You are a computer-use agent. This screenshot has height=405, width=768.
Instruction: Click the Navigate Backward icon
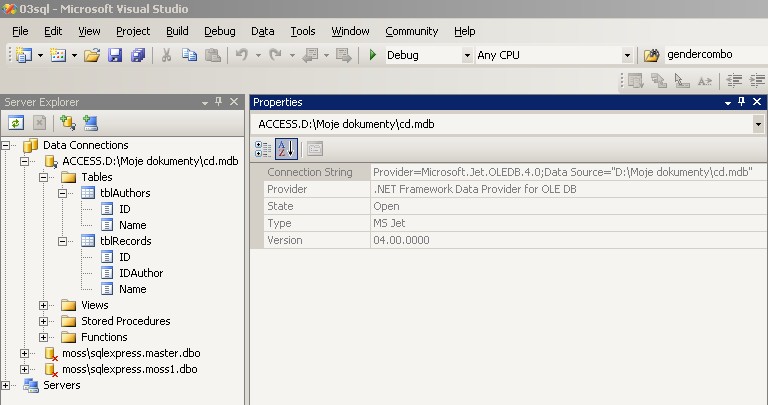[310, 55]
